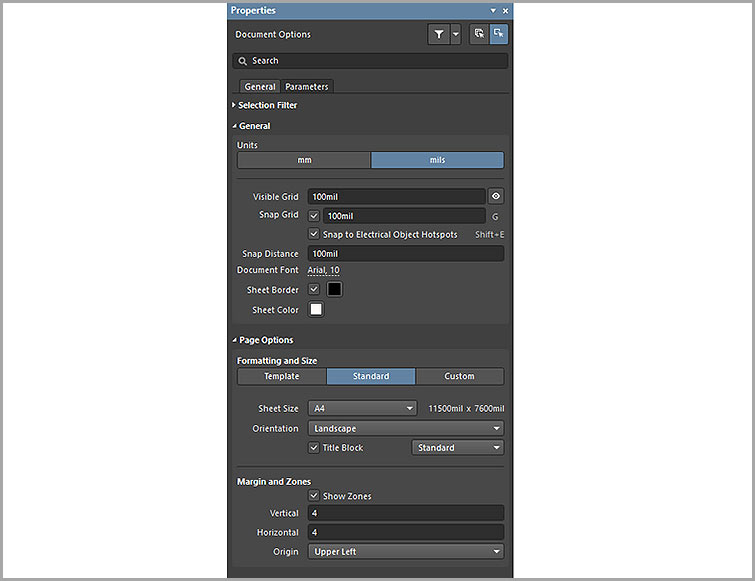Viewport: 755px width, 581px height.
Task: Uncheck the Title Block checkbox
Action: coord(314,448)
